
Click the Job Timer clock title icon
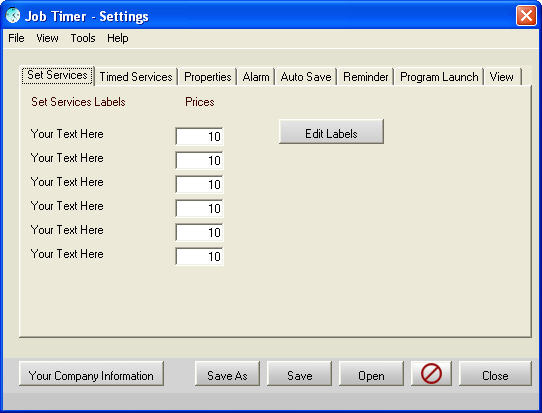tap(13, 16)
